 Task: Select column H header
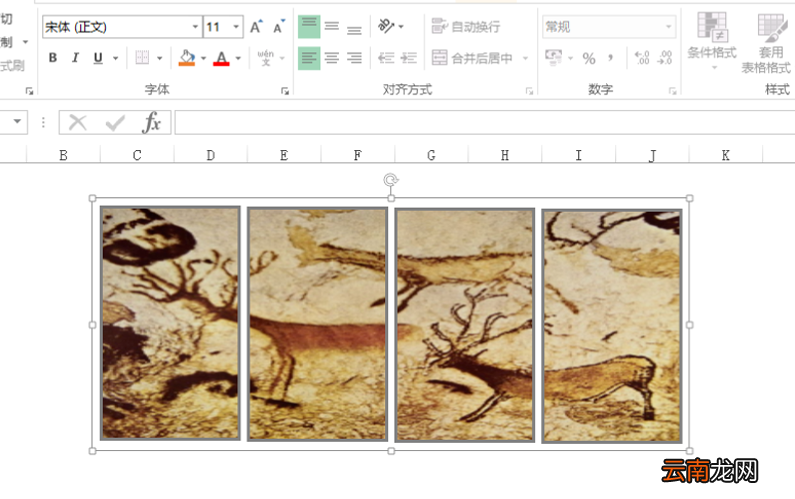504,155
